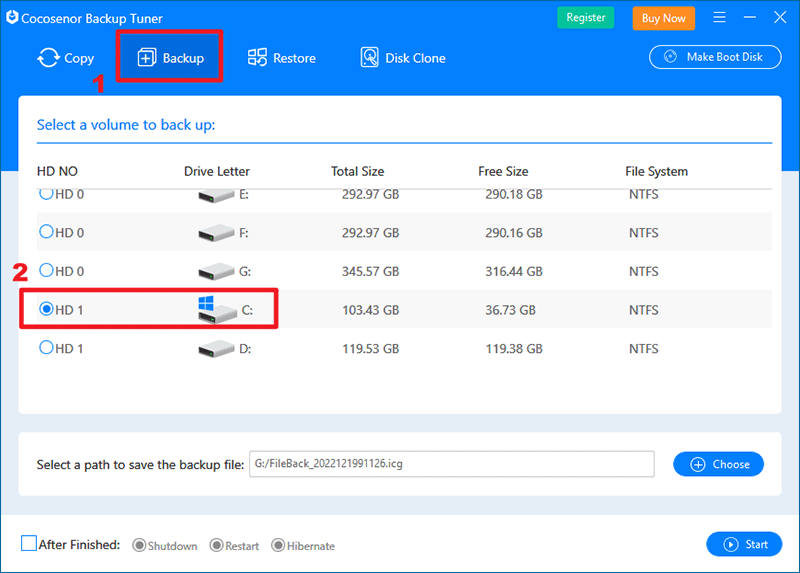800x573 pixels.
Task: Select the Shutdown radio option
Action: click(x=139, y=545)
